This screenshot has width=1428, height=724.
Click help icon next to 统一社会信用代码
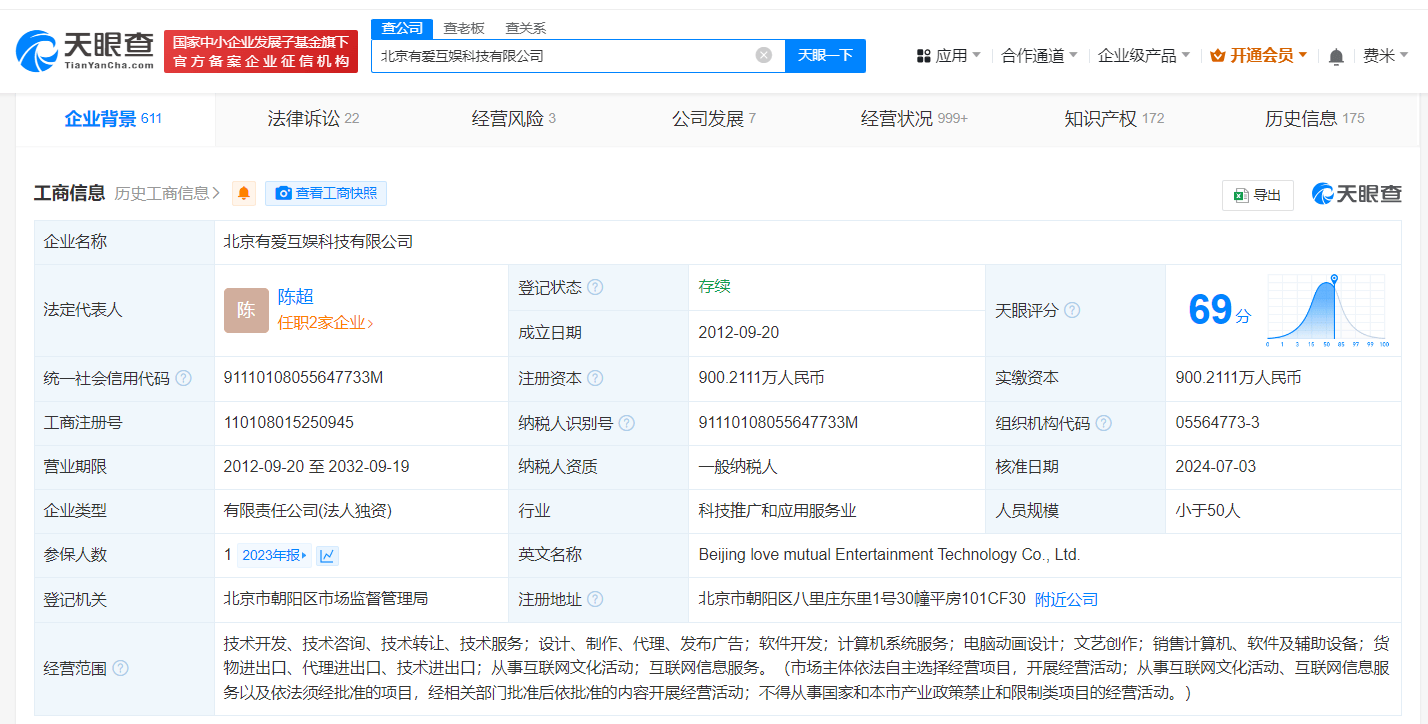pyautogui.click(x=184, y=378)
